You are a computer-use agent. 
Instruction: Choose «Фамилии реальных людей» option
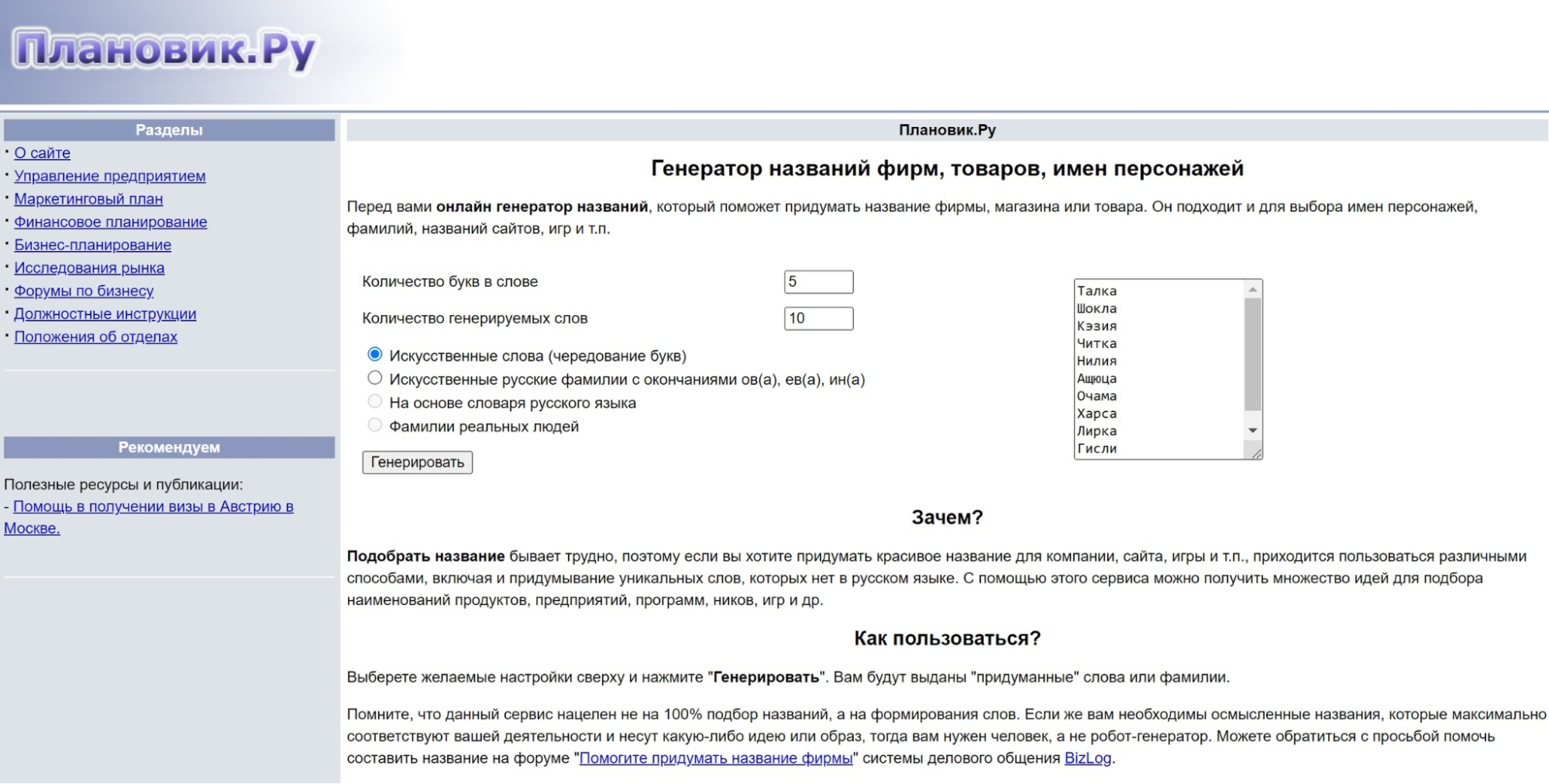[375, 425]
